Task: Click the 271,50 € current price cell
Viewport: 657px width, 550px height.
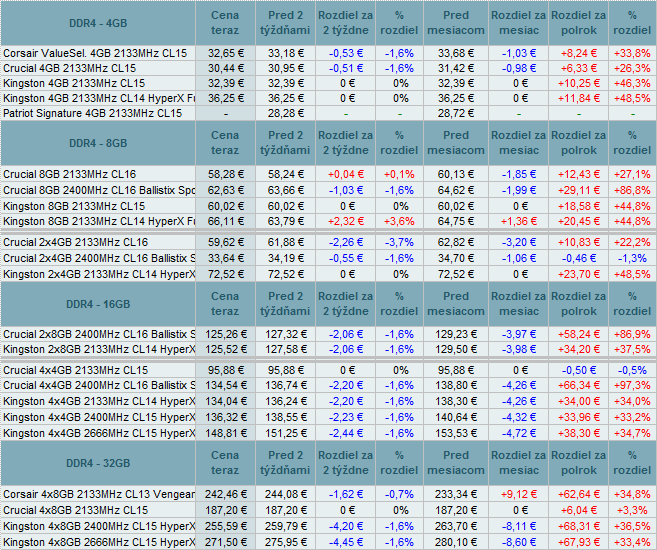Action: (225, 542)
